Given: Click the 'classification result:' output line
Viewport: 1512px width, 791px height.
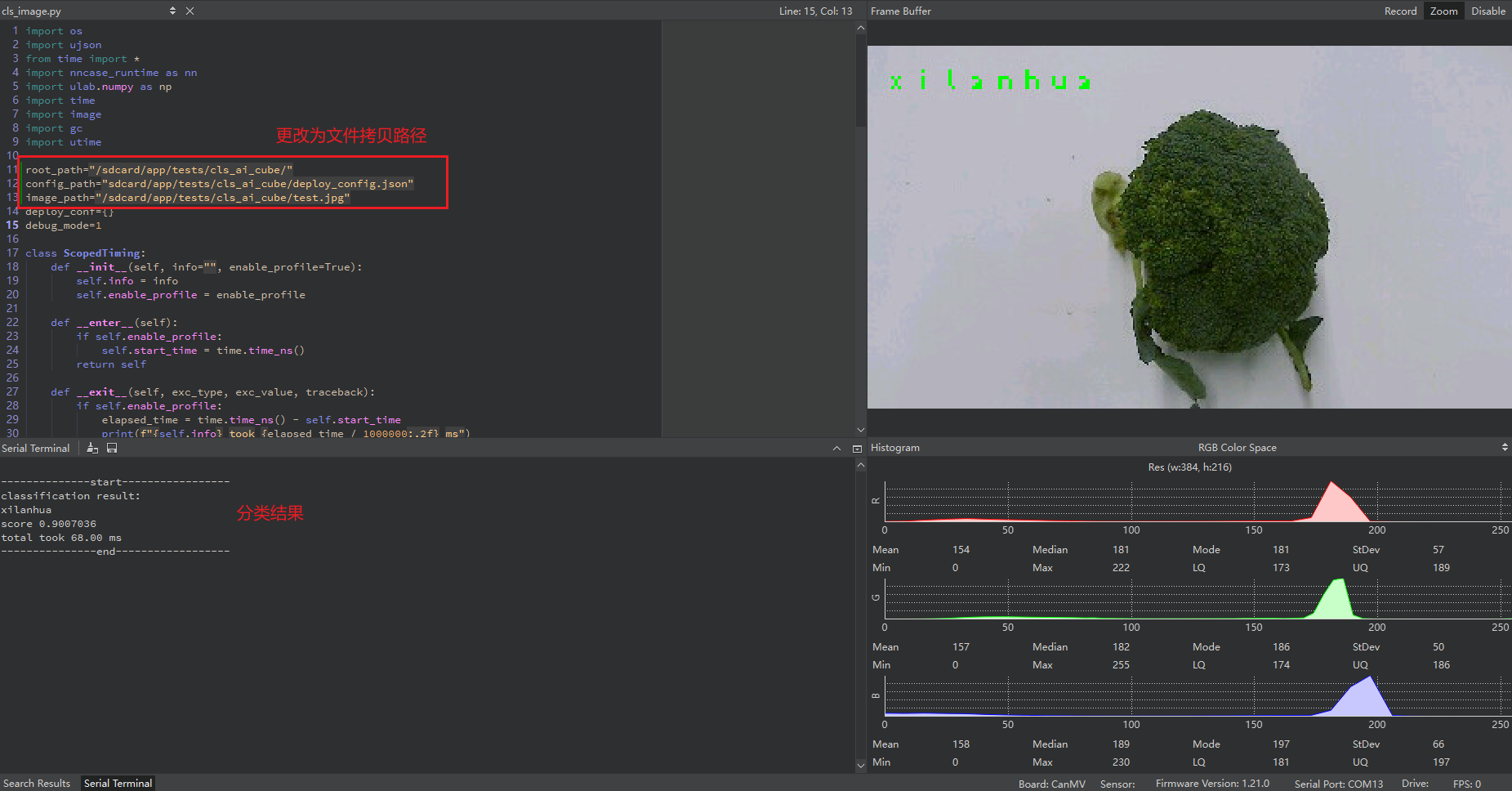Looking at the screenshot, I should 70,496.
